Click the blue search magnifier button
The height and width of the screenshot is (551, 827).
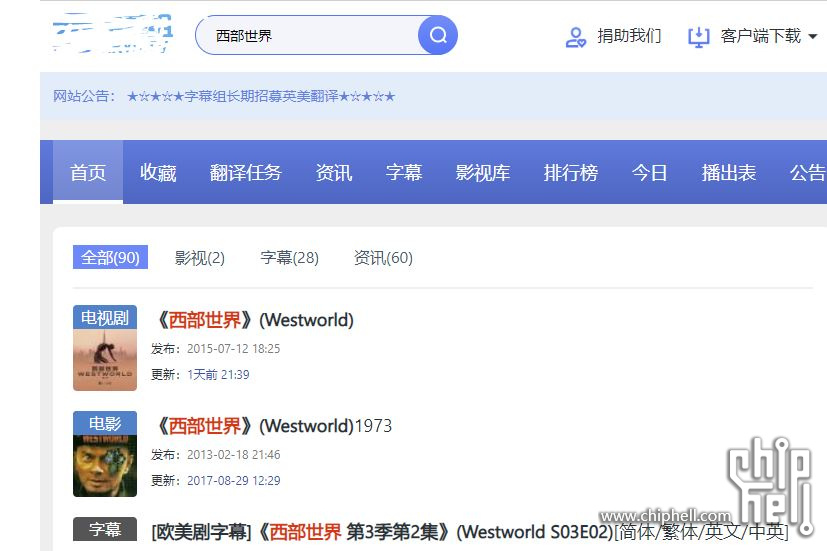[438, 35]
